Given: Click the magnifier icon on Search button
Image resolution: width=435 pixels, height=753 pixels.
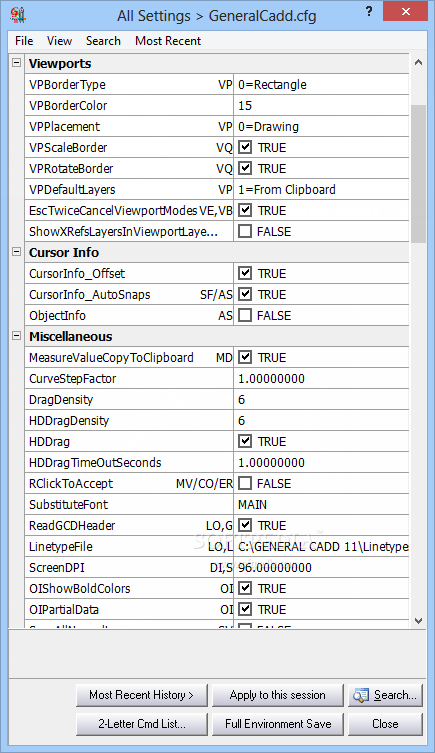Looking at the screenshot, I should coord(361,695).
